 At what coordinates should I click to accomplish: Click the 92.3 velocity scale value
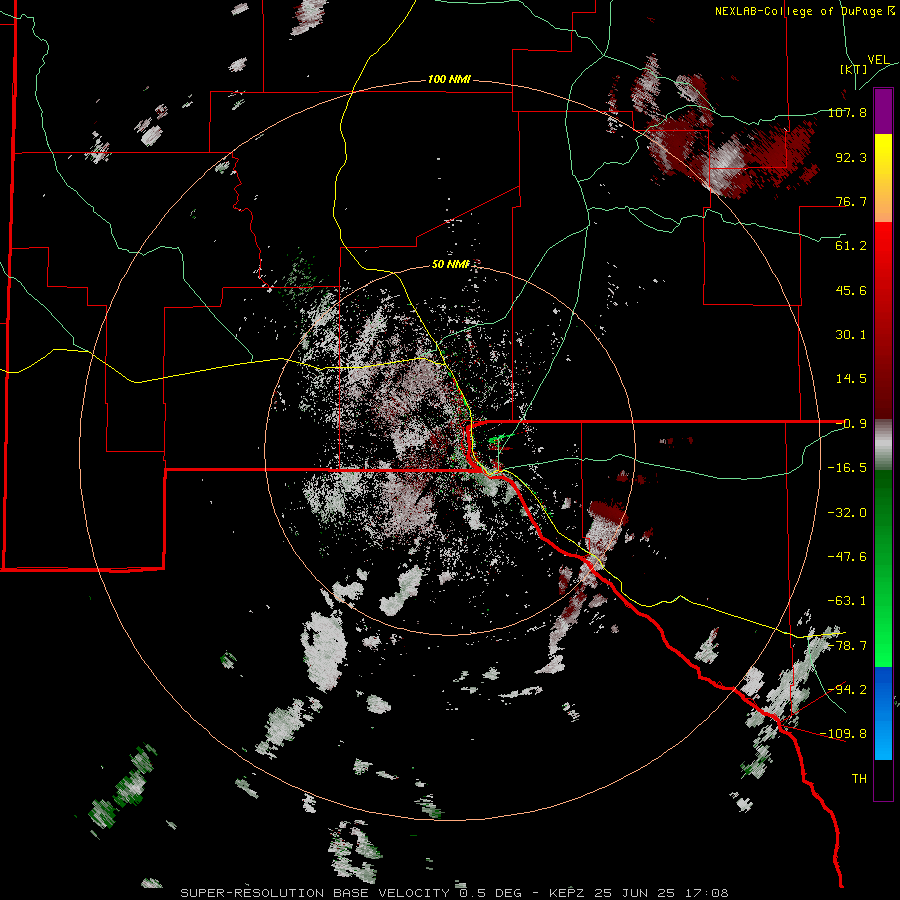click(851, 157)
